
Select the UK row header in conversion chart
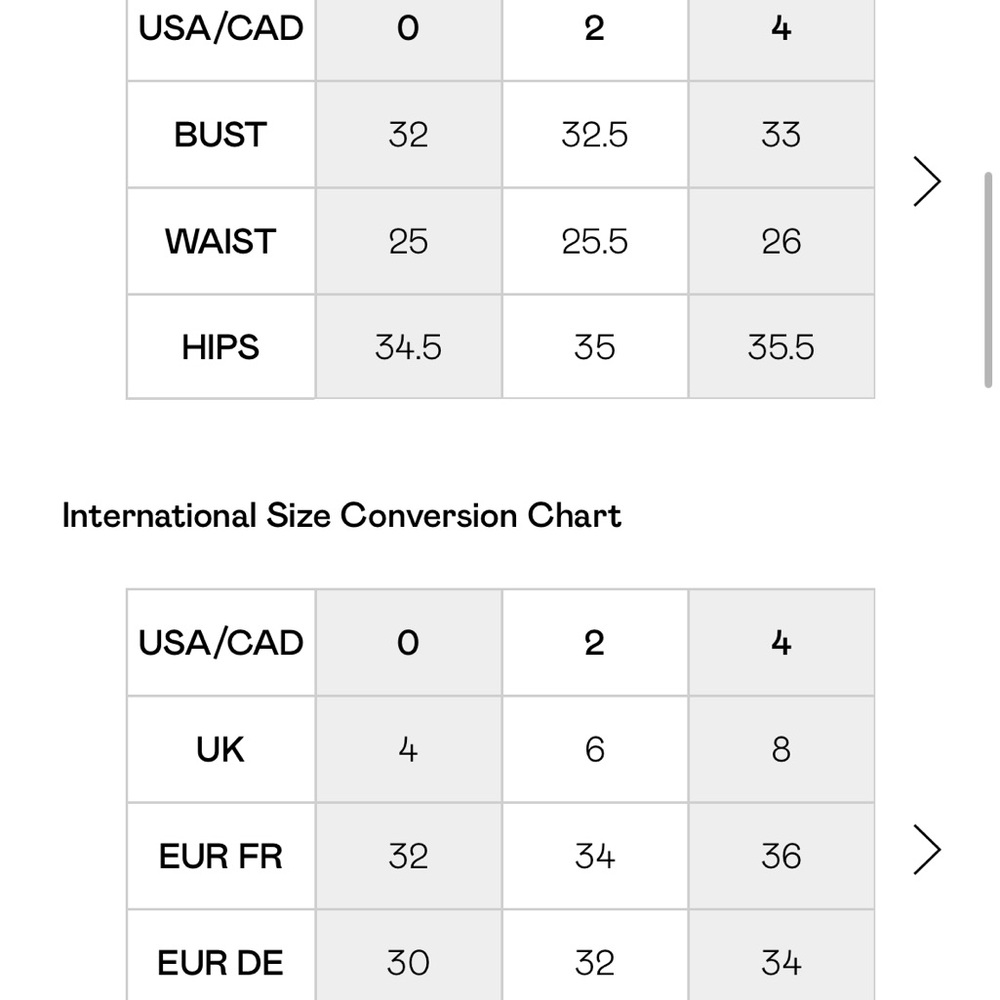pyautogui.click(x=221, y=749)
